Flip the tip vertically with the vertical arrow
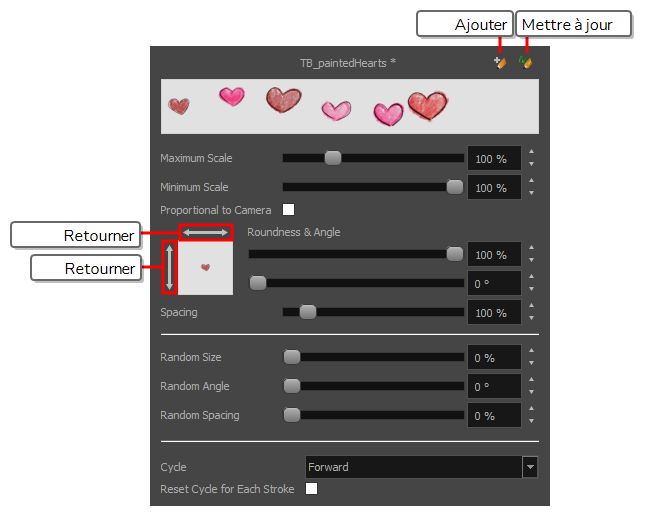Viewport: 646px width, 516px height. click(169, 267)
